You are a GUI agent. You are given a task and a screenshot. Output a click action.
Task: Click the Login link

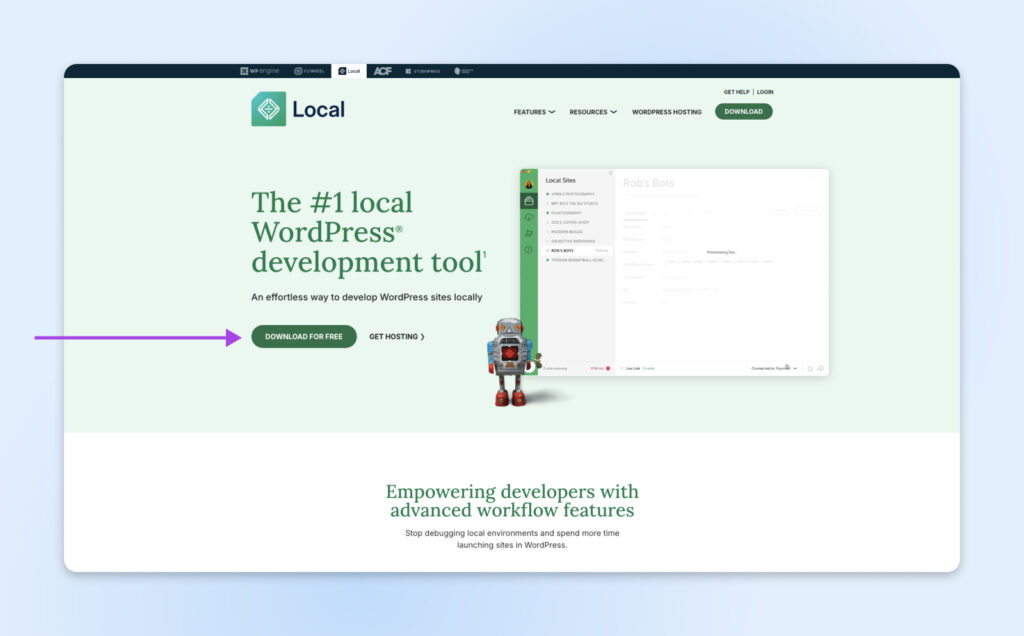[x=765, y=92]
